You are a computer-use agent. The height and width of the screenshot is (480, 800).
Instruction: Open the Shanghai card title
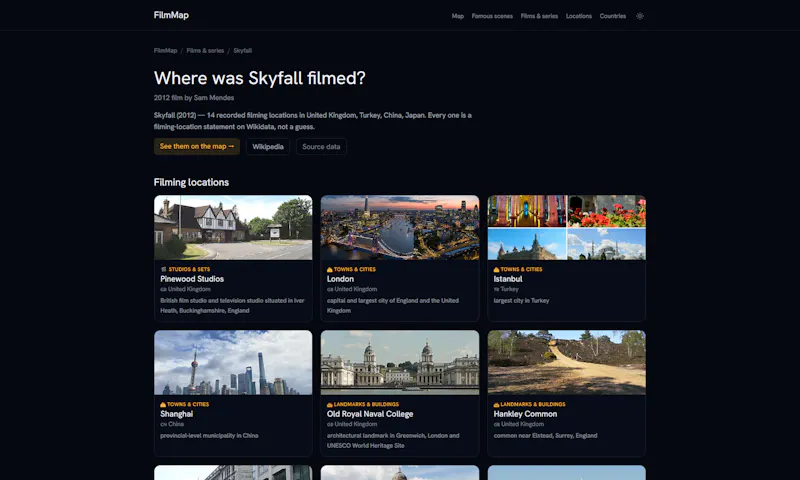(x=177, y=414)
